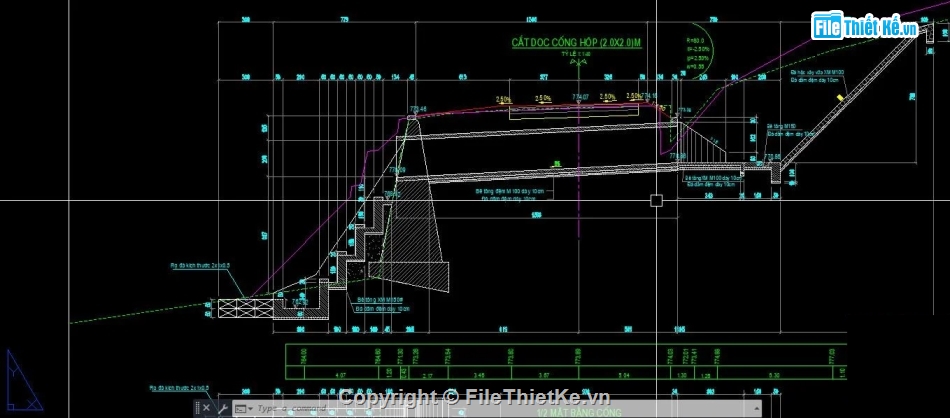
Task: Click the 'Type a command' input field
Action: click(497, 409)
